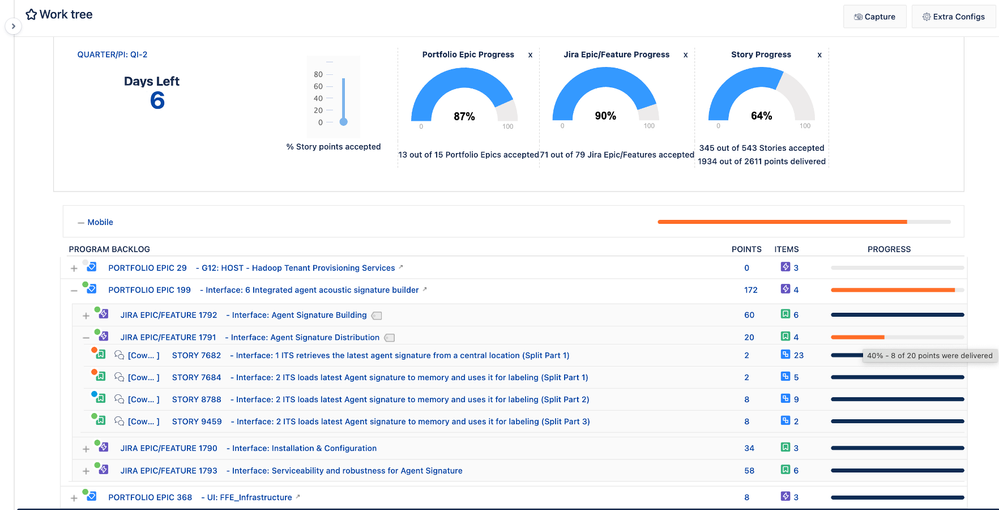The image size is (999, 510).
Task: Expand Jira Epic/Feature 1790
Action: point(86,449)
